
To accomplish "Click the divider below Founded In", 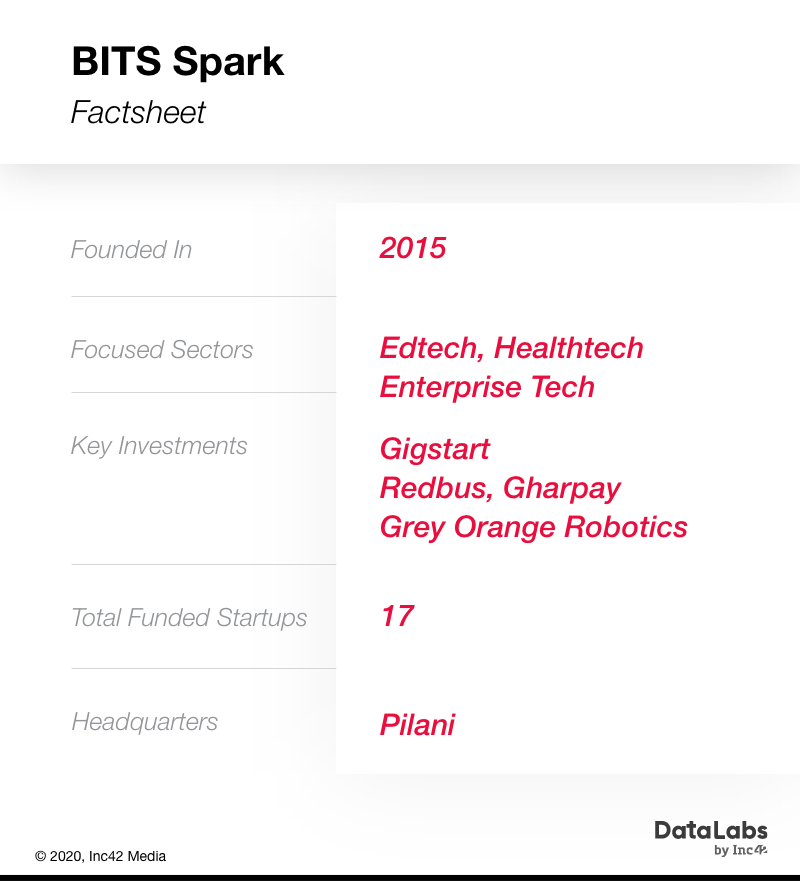I will [203, 297].
